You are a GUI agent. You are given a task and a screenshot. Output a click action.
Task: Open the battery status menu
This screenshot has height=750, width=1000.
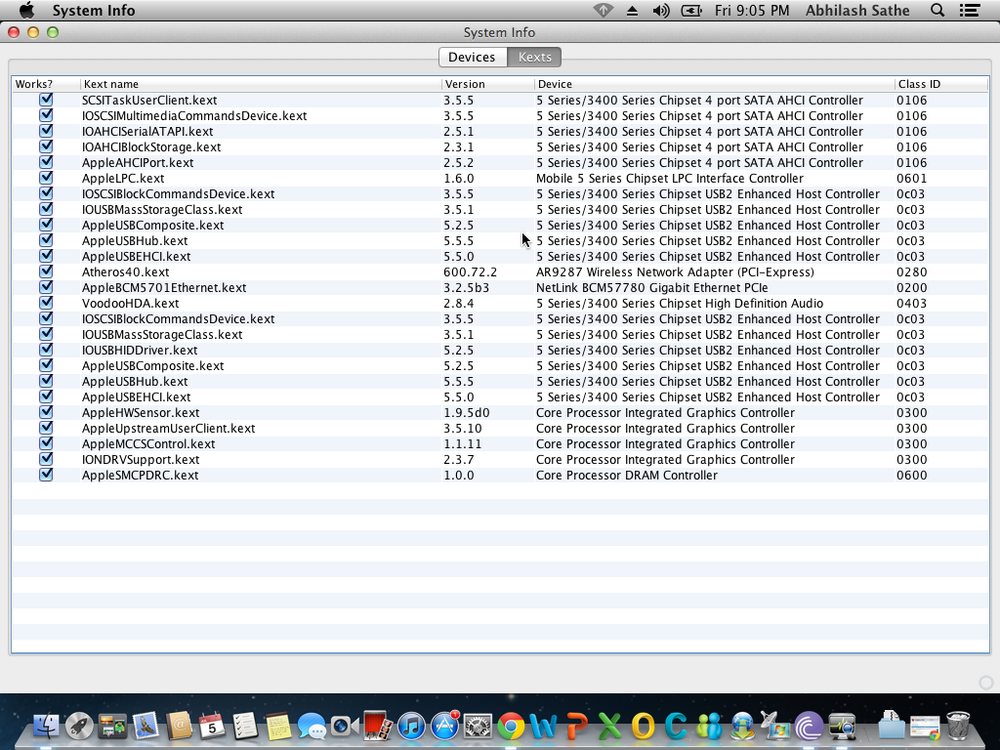point(691,11)
